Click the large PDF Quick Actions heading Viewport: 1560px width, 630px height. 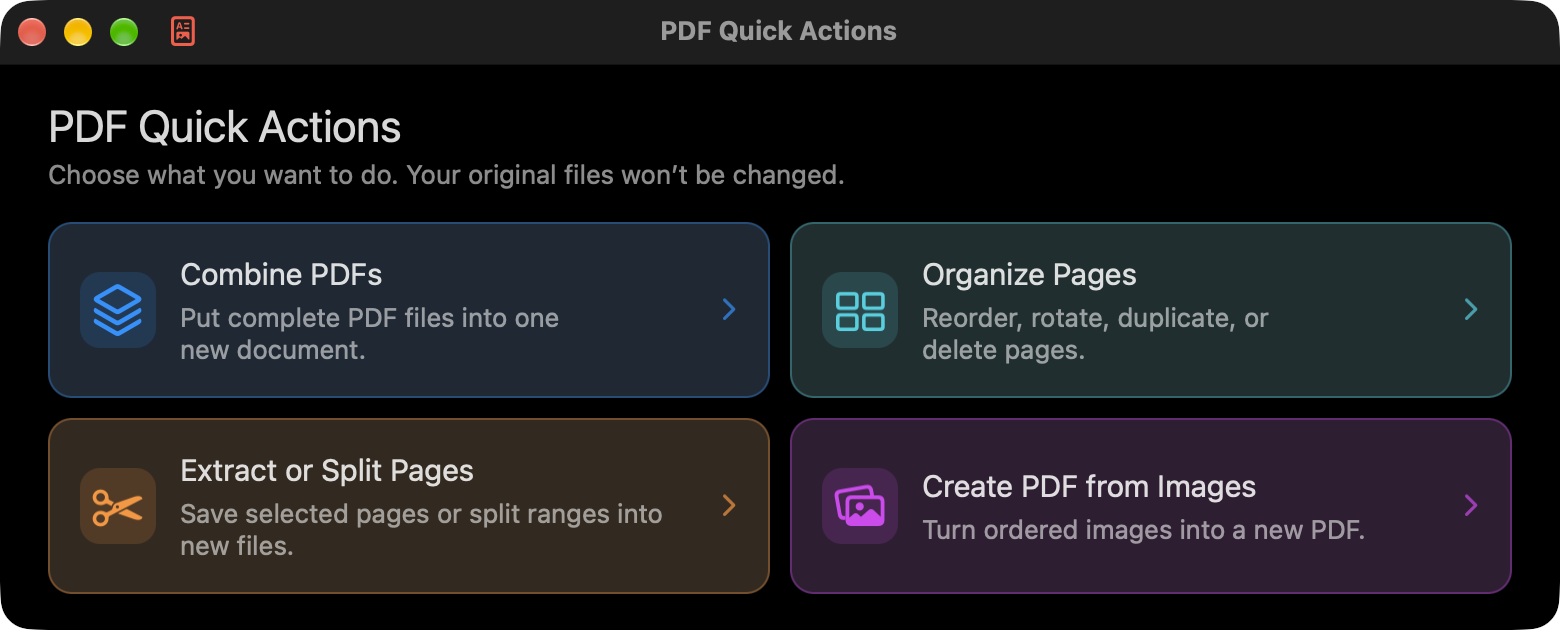coord(225,128)
